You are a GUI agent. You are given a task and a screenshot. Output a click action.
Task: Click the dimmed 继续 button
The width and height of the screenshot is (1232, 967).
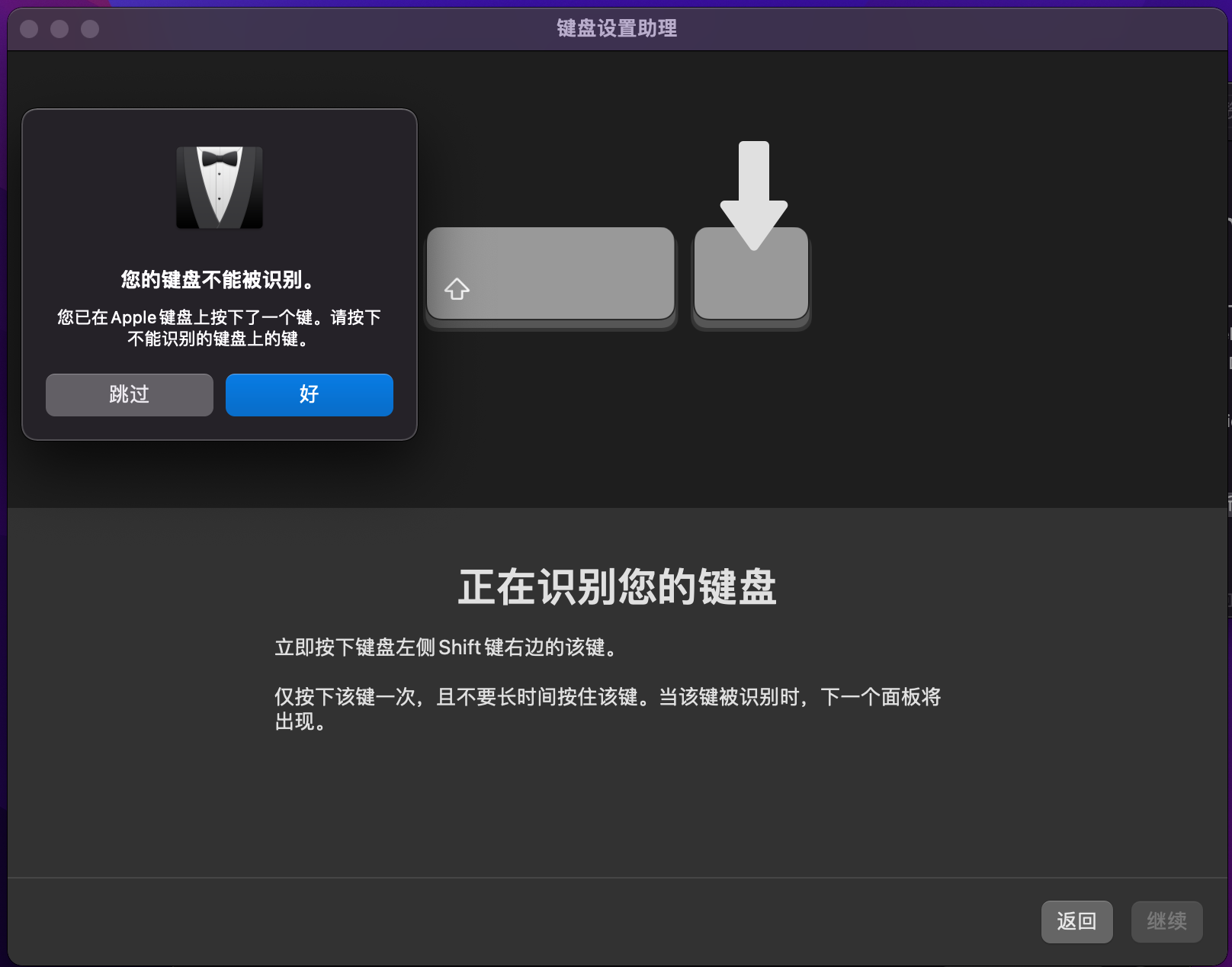[x=1166, y=921]
